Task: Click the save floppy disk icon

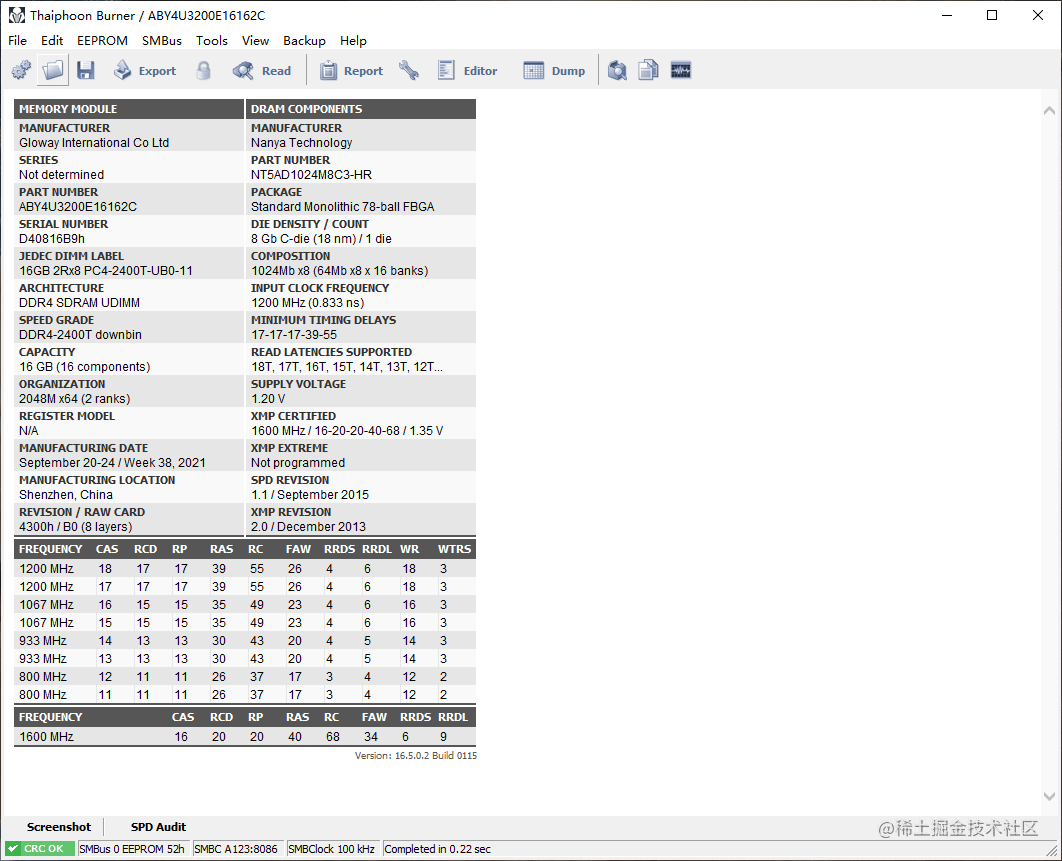Action: coord(86,71)
